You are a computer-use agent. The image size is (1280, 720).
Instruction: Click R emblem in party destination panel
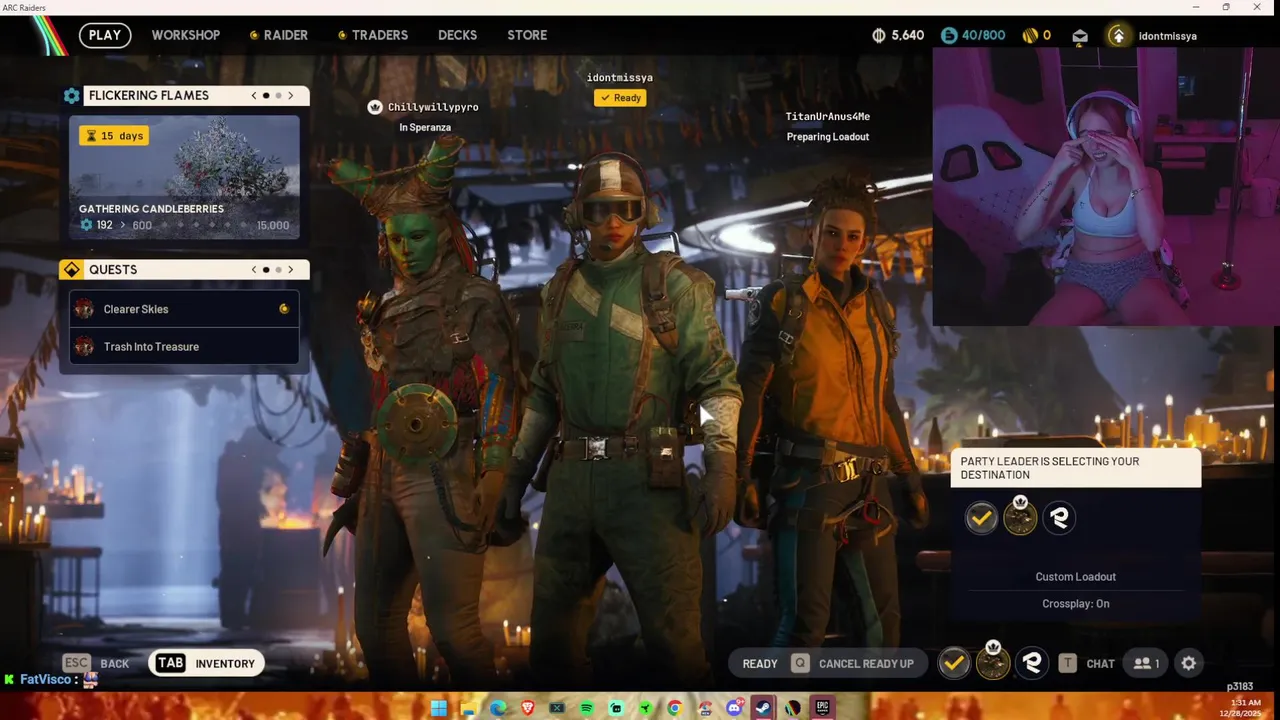(x=1059, y=518)
